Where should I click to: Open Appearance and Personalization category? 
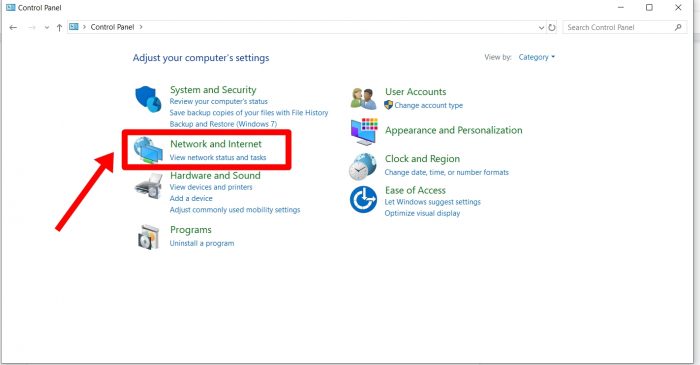coord(454,130)
